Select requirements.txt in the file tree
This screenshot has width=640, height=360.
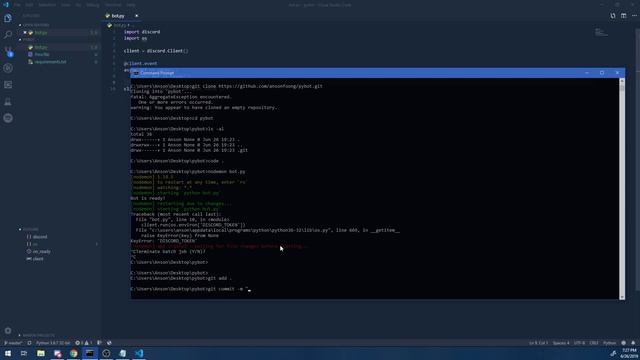50,62
